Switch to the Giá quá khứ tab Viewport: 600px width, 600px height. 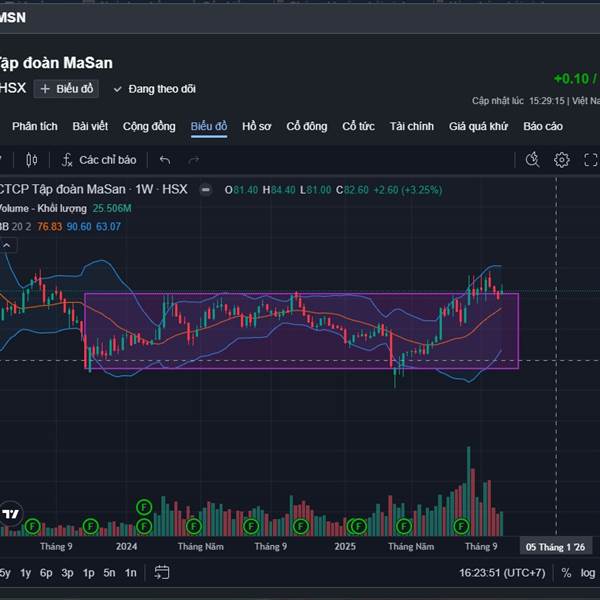coord(478,126)
